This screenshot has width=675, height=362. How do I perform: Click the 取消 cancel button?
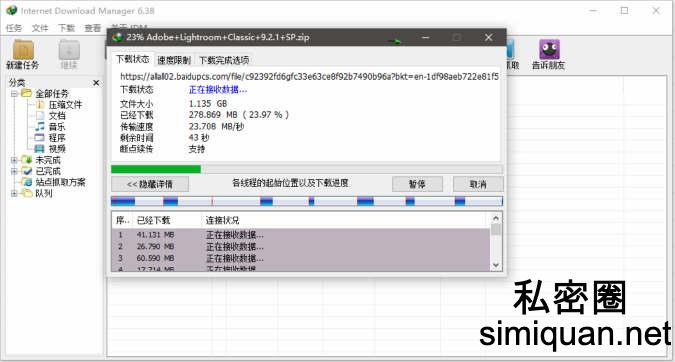coord(478,184)
